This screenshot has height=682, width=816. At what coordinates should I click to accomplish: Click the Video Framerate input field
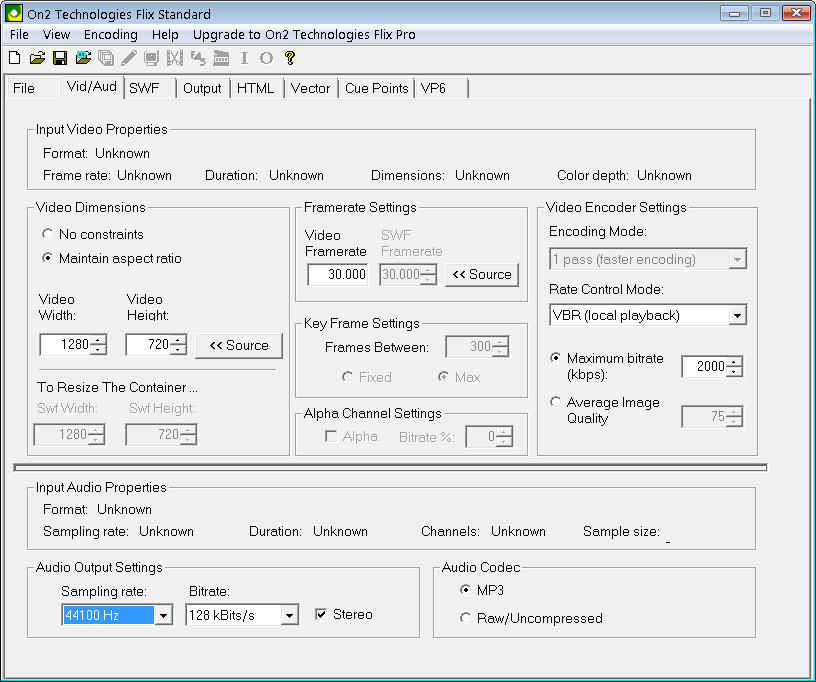click(337, 275)
